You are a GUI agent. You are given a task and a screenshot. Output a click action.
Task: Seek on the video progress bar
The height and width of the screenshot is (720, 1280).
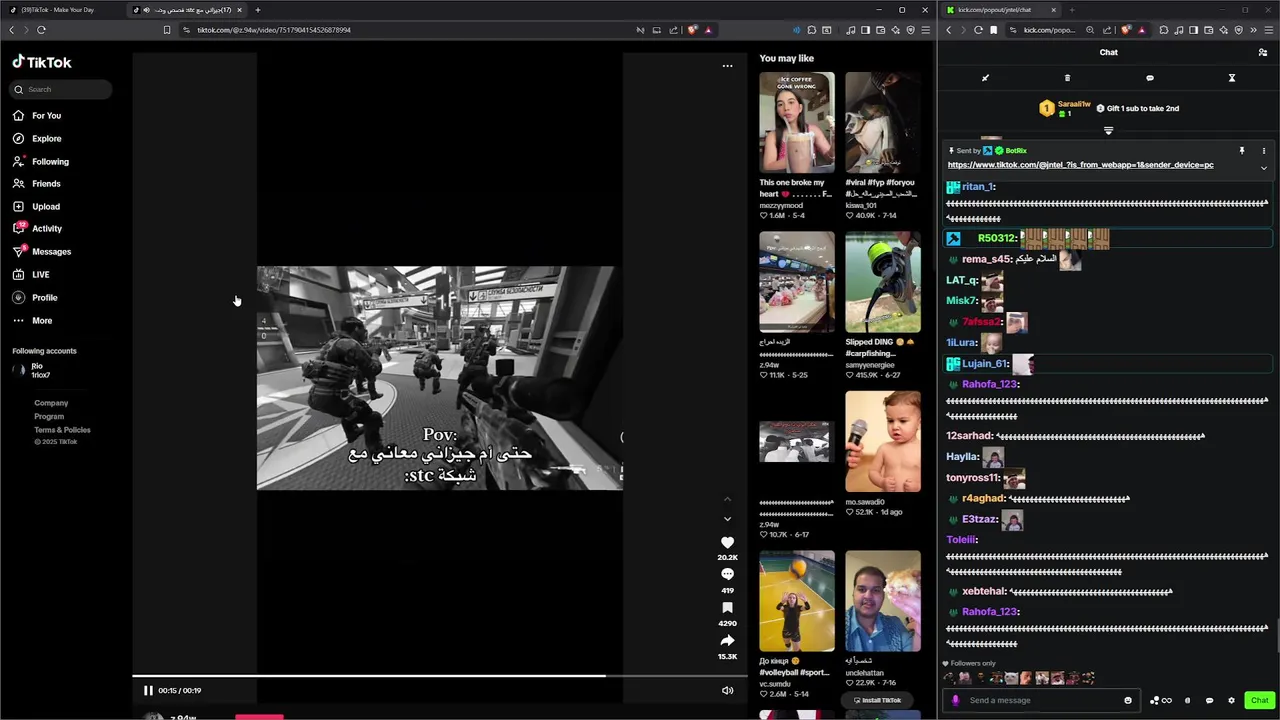point(440,676)
